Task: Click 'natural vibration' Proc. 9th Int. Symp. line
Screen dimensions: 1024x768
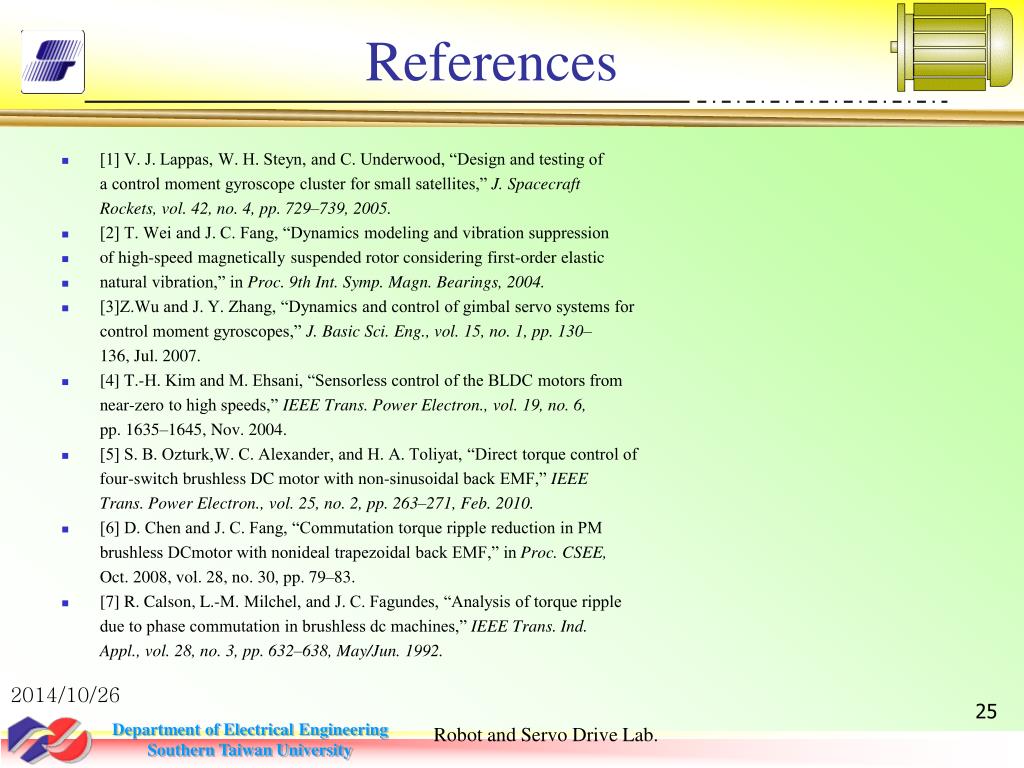Action: click(x=321, y=283)
